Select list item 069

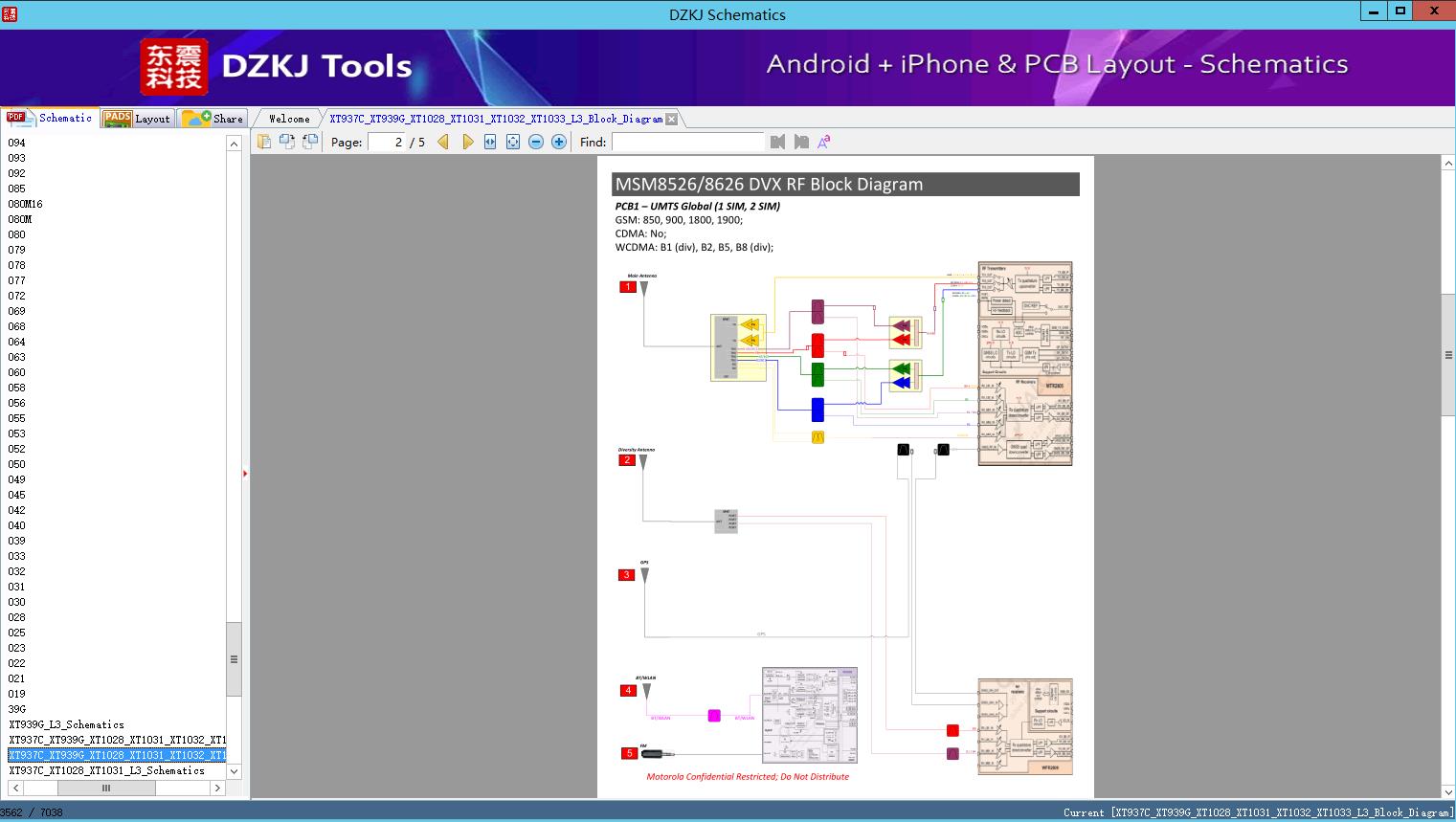click(x=17, y=311)
